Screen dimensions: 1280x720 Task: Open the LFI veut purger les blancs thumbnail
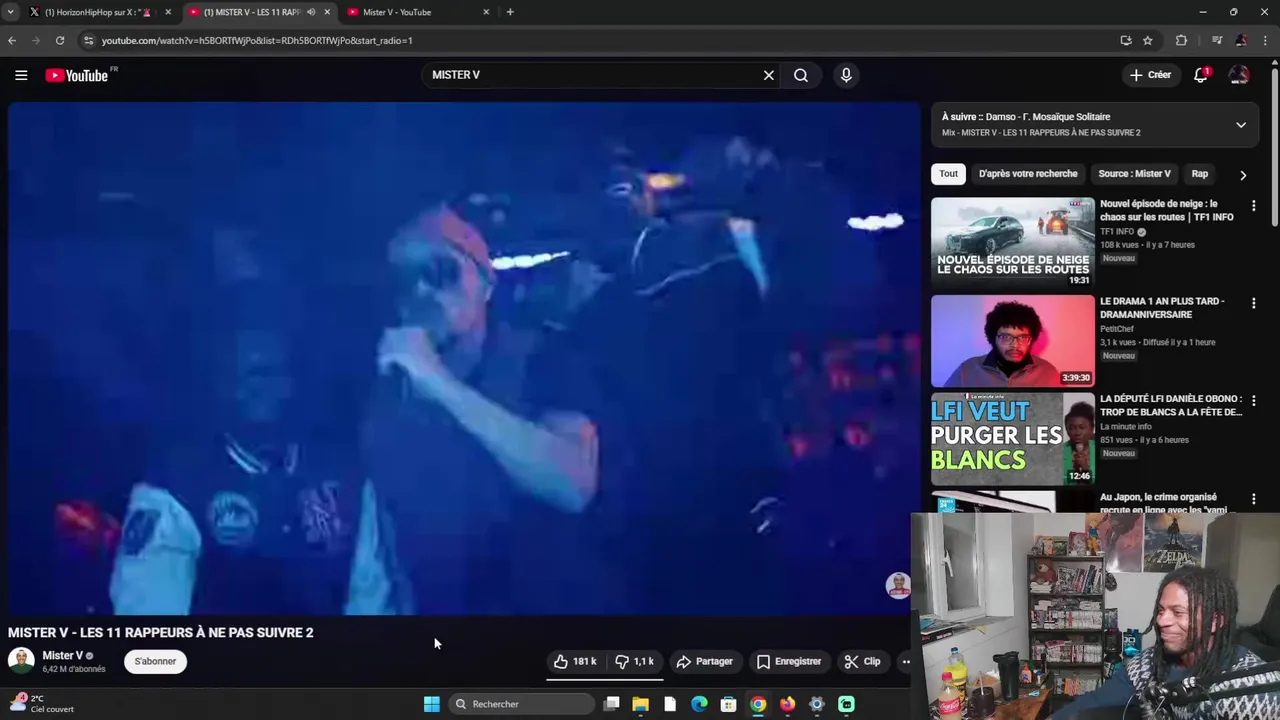1013,439
